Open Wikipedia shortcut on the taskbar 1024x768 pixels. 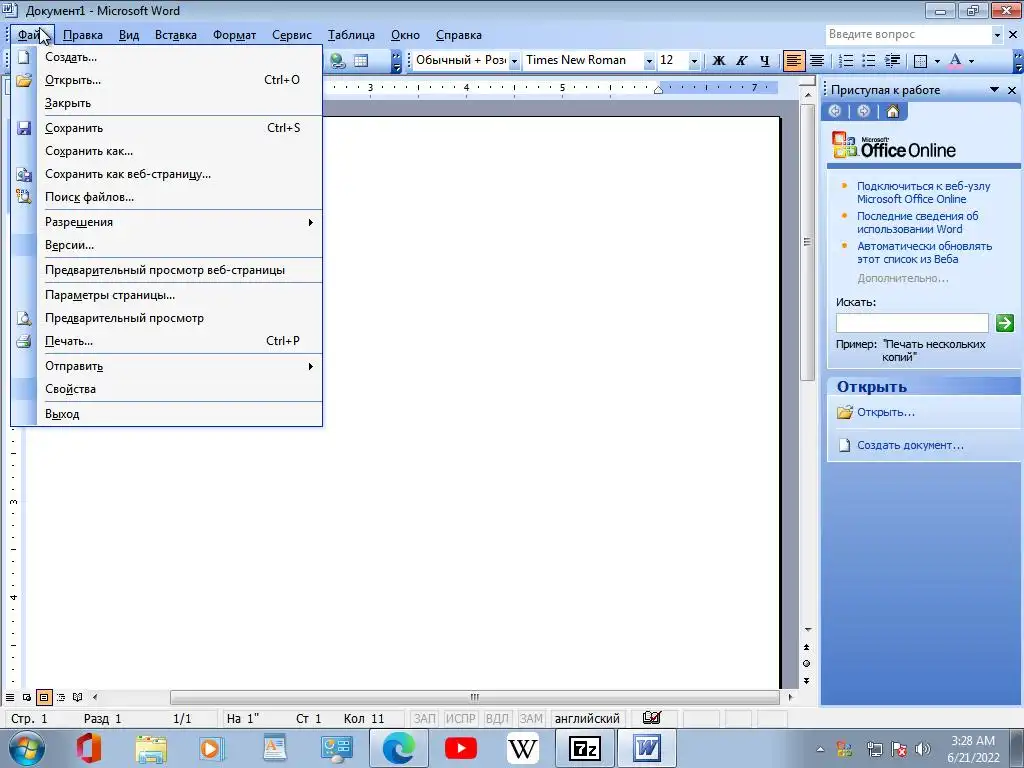click(522, 748)
